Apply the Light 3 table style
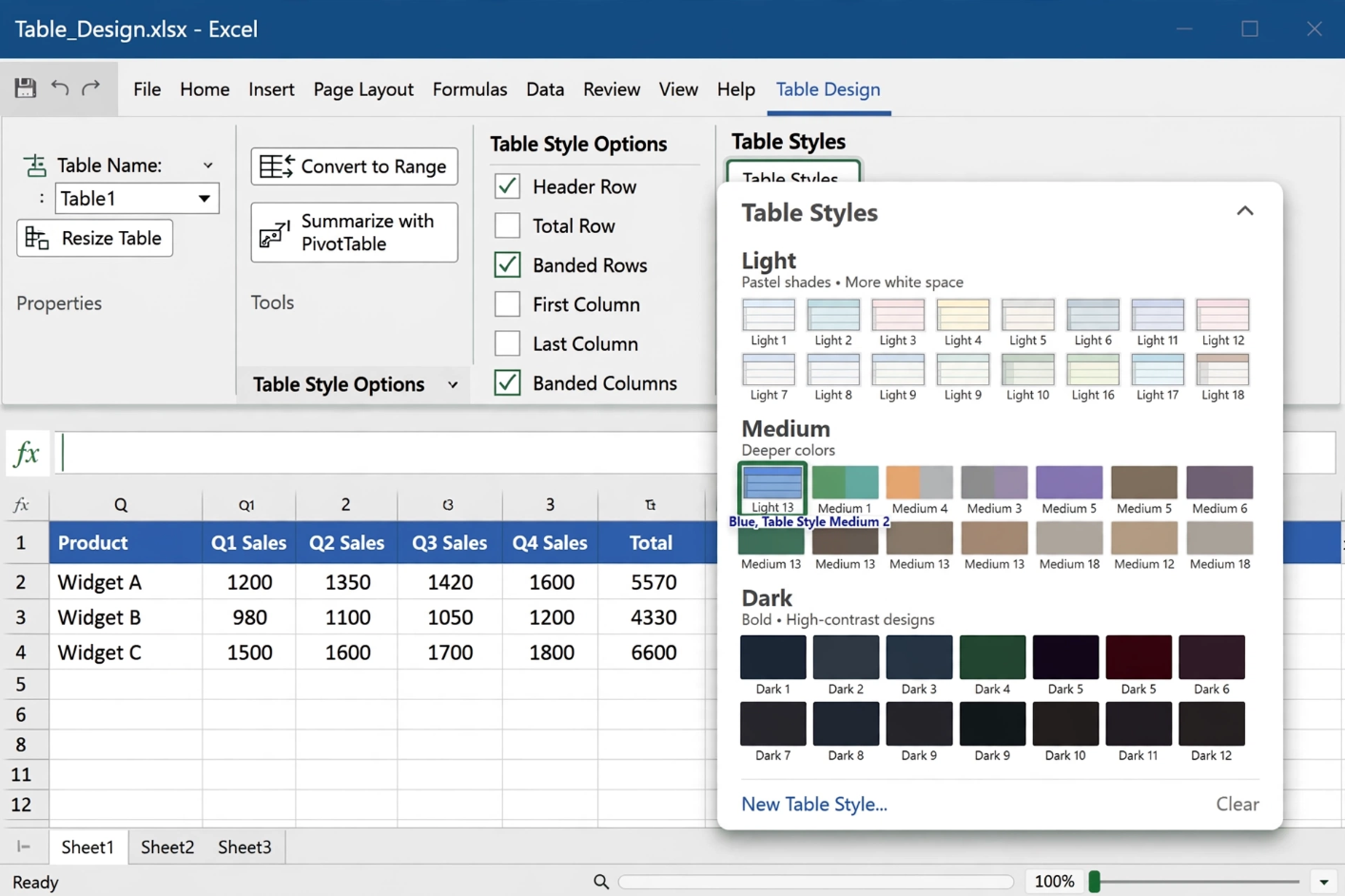 point(898,315)
